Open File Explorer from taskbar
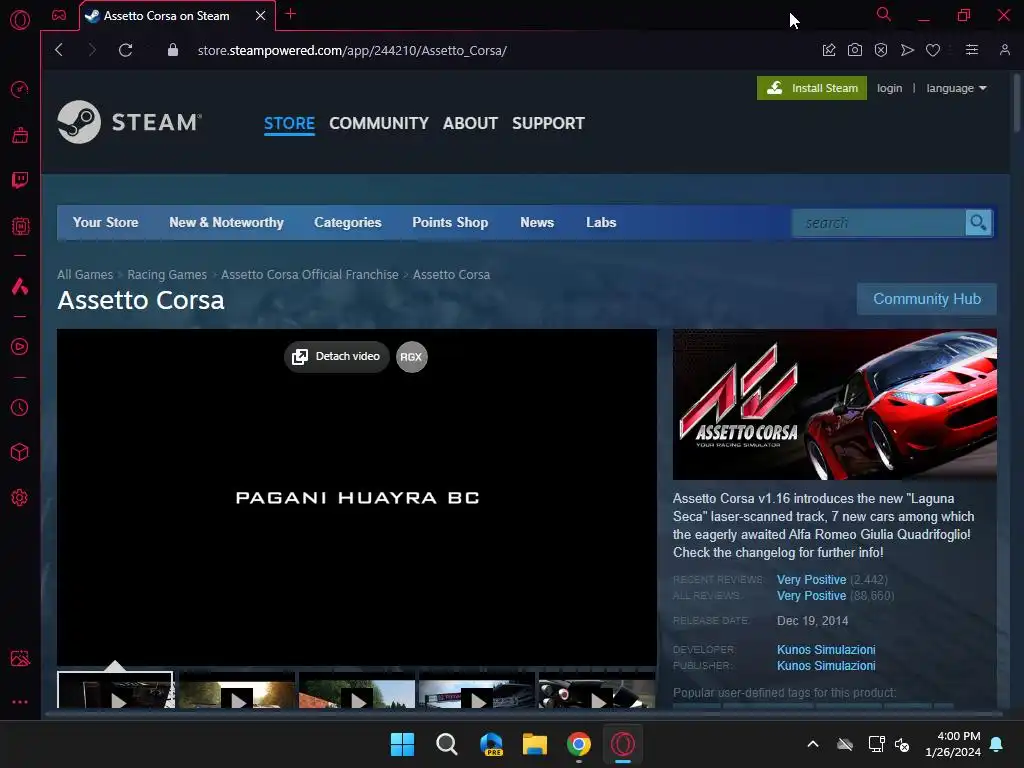The image size is (1024, 768). coord(534,744)
